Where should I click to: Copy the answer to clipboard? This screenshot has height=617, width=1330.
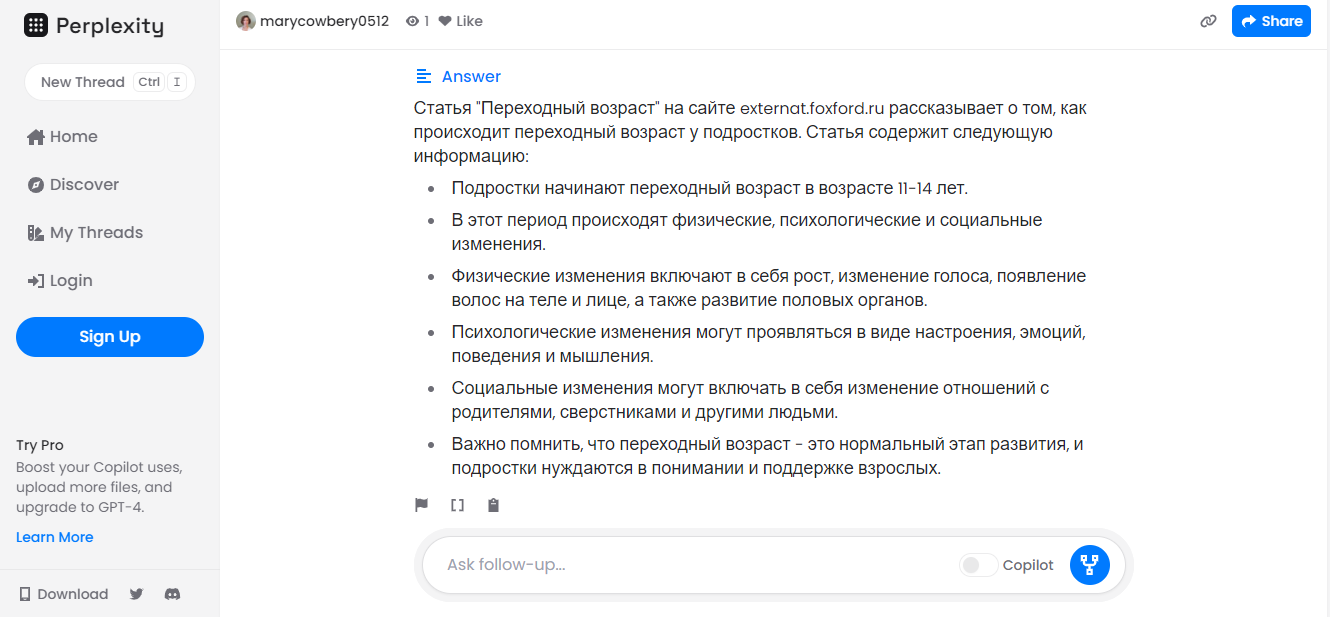(493, 505)
